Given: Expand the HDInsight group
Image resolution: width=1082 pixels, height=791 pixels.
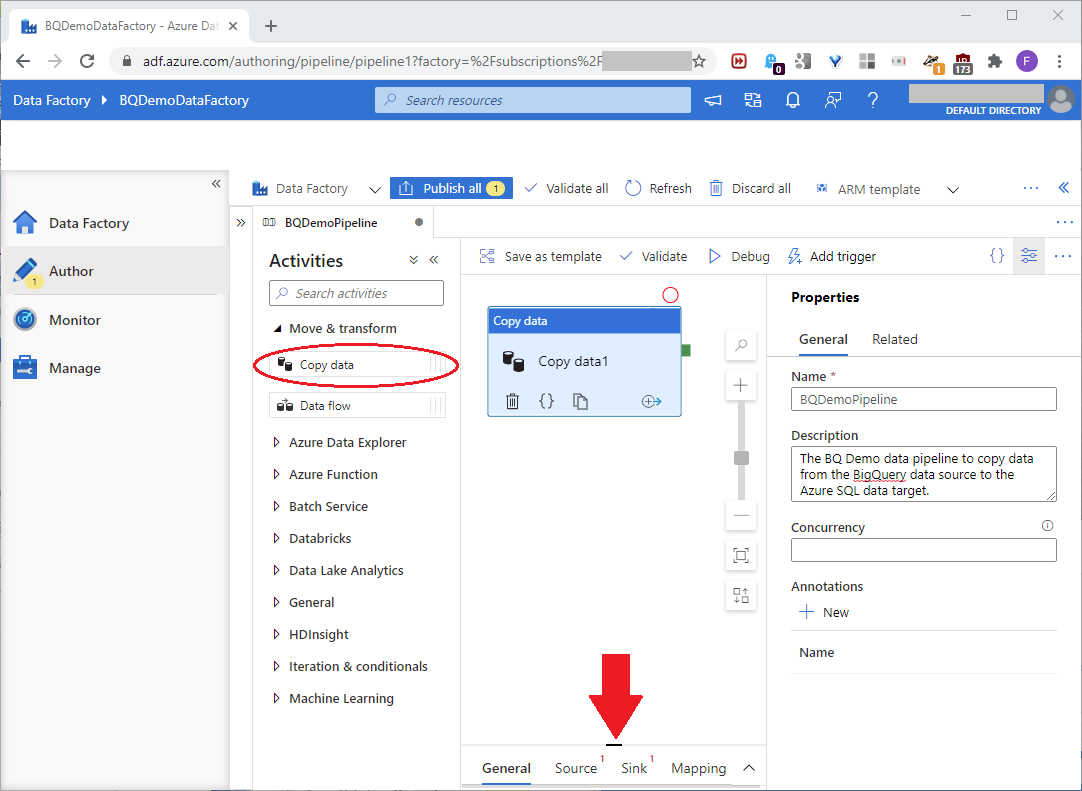Looking at the screenshot, I should (x=277, y=634).
